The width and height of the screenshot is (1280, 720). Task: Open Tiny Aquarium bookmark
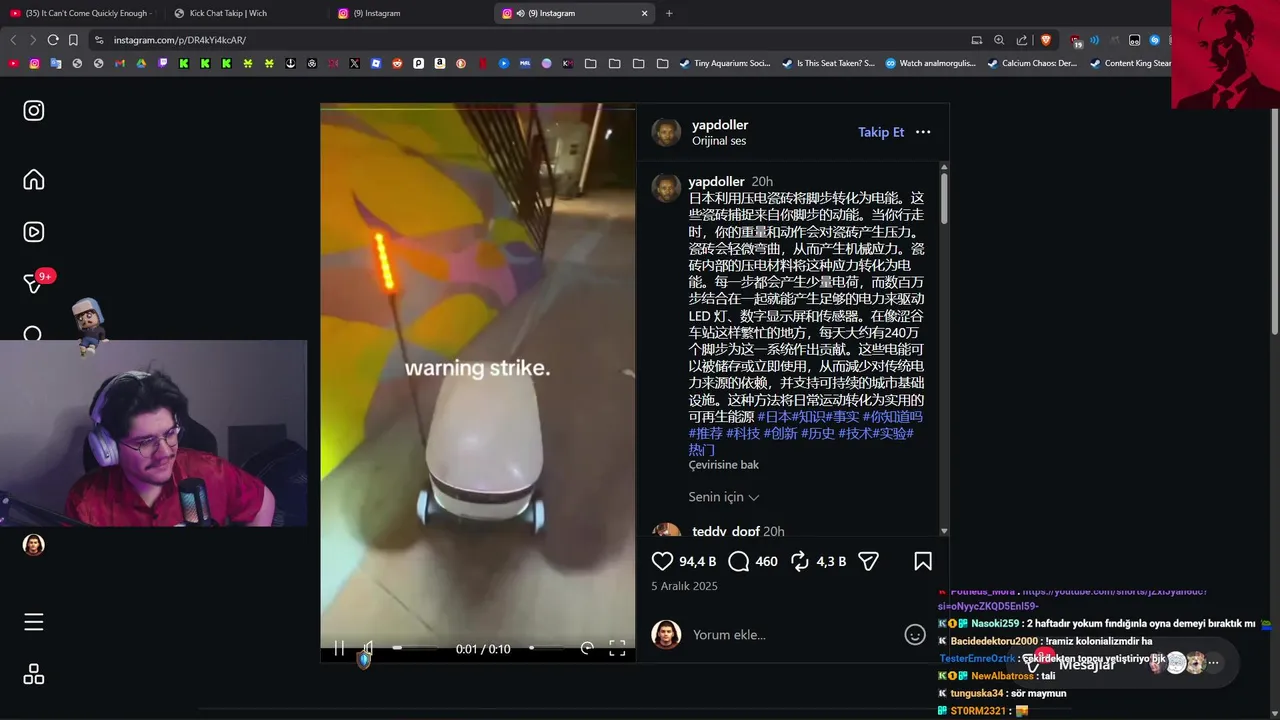click(725, 63)
